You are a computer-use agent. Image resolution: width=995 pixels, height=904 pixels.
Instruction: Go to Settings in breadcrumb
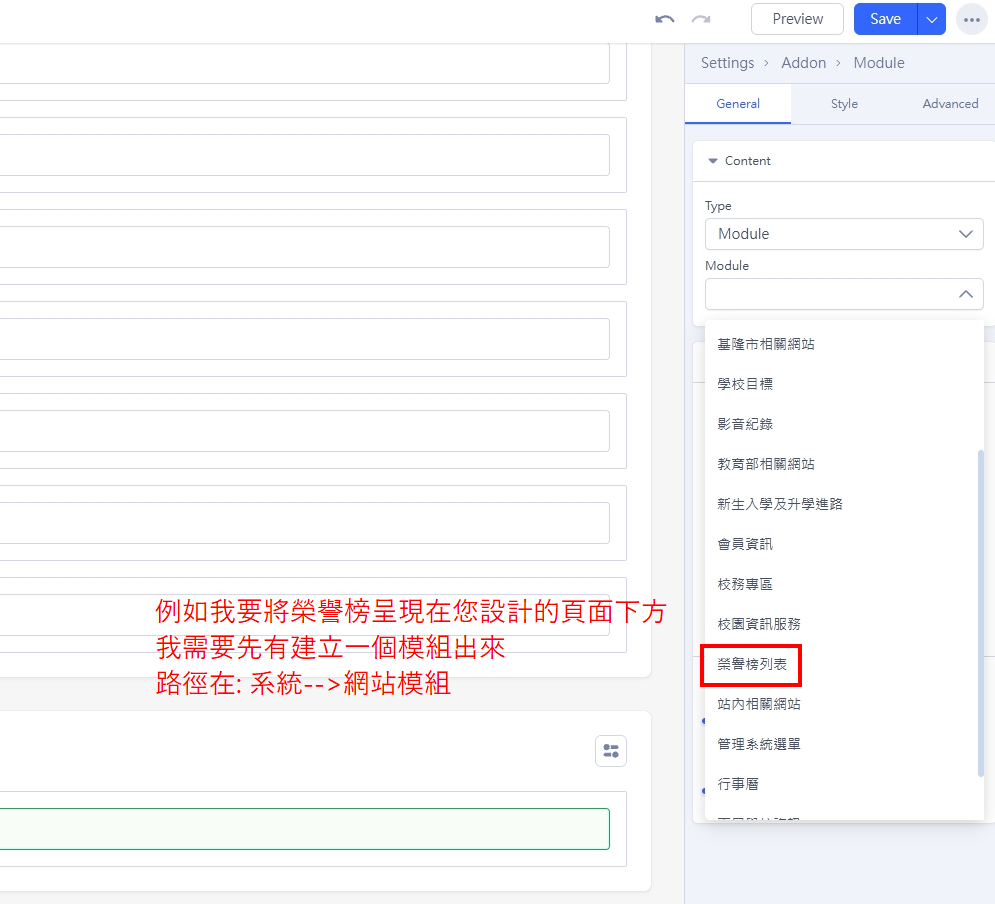pyautogui.click(x=727, y=63)
